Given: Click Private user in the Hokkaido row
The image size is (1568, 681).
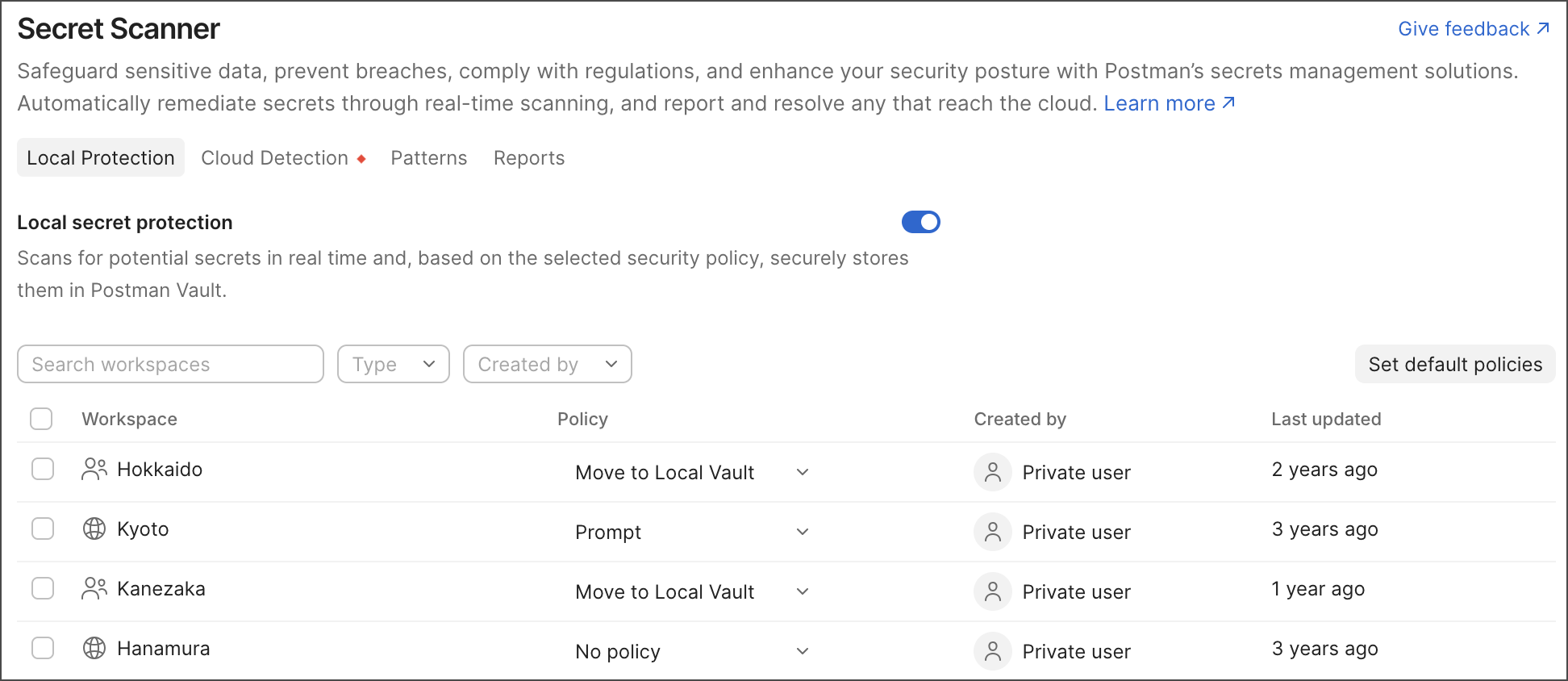Looking at the screenshot, I should click(x=1076, y=472).
